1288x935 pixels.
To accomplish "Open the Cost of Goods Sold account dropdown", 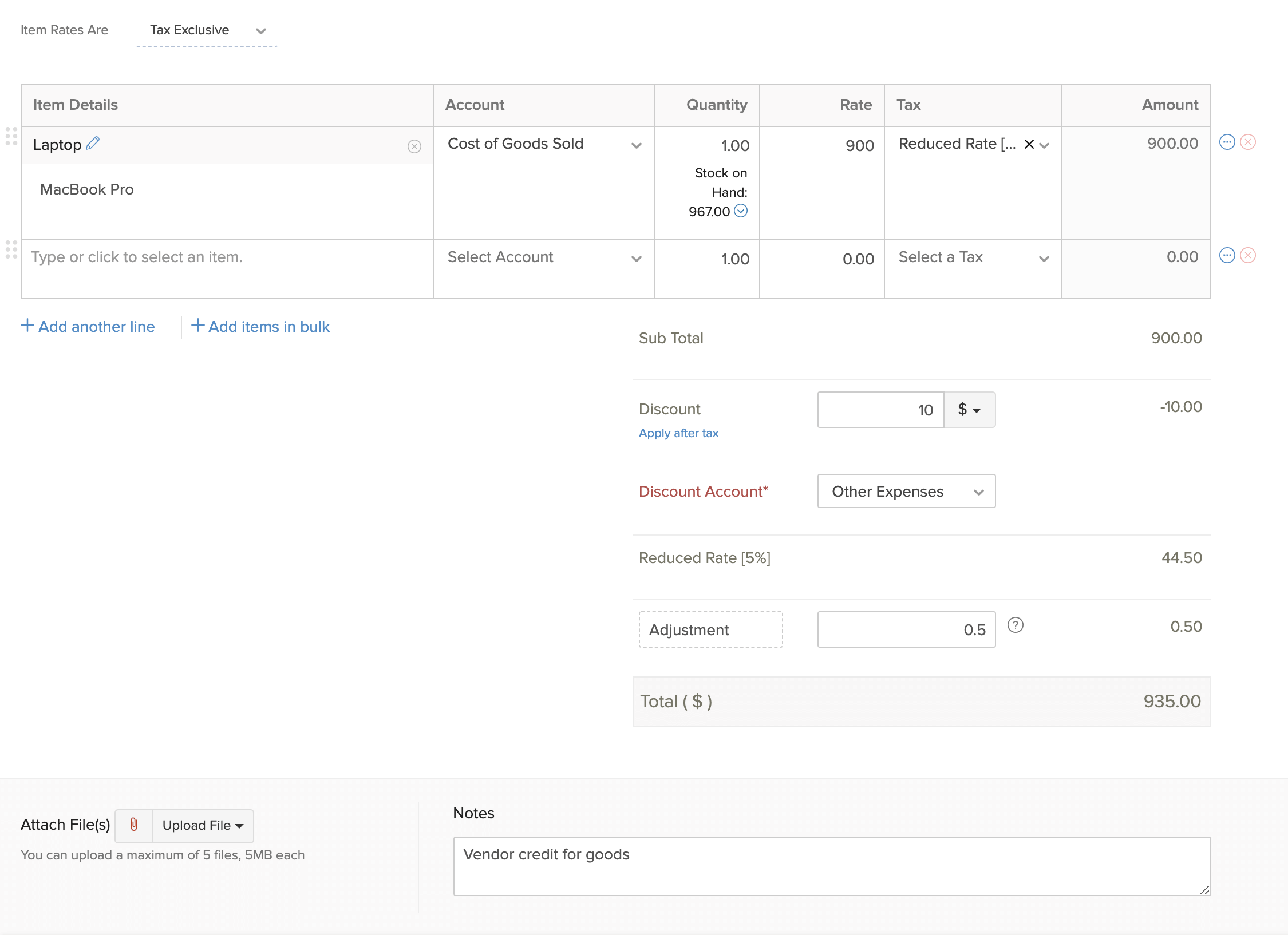I will pyautogui.click(x=637, y=146).
